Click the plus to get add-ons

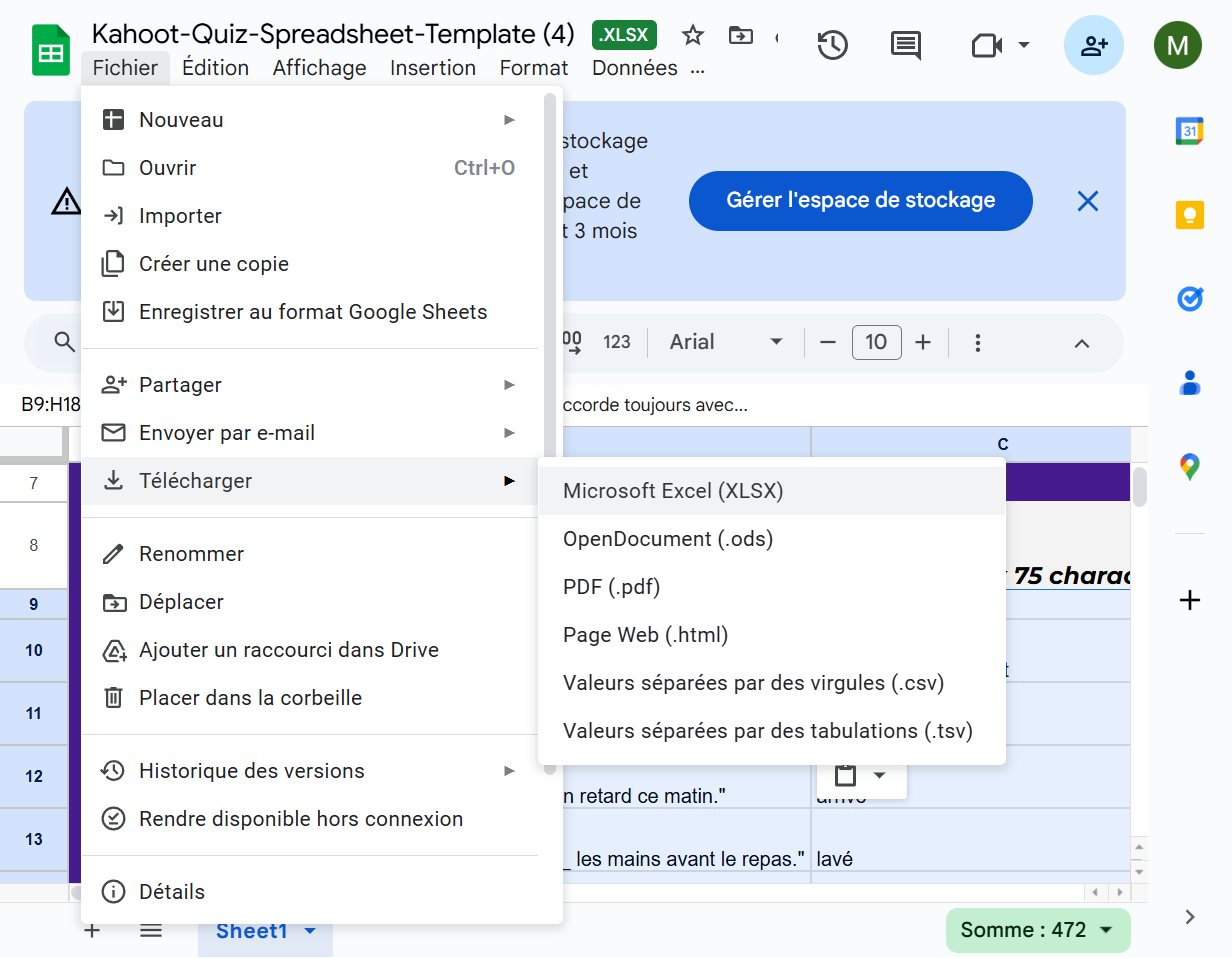click(x=1189, y=600)
